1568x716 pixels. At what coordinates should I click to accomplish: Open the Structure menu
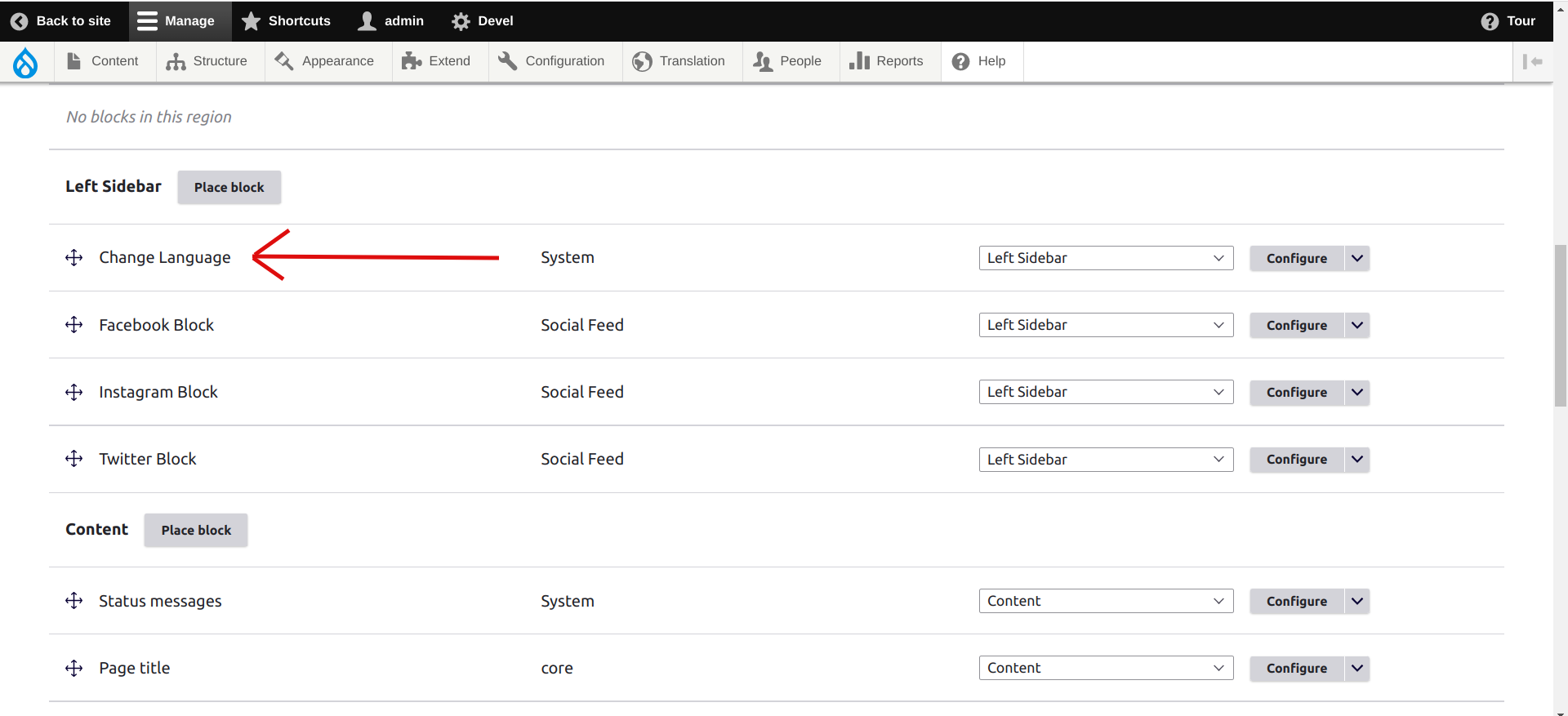[207, 62]
